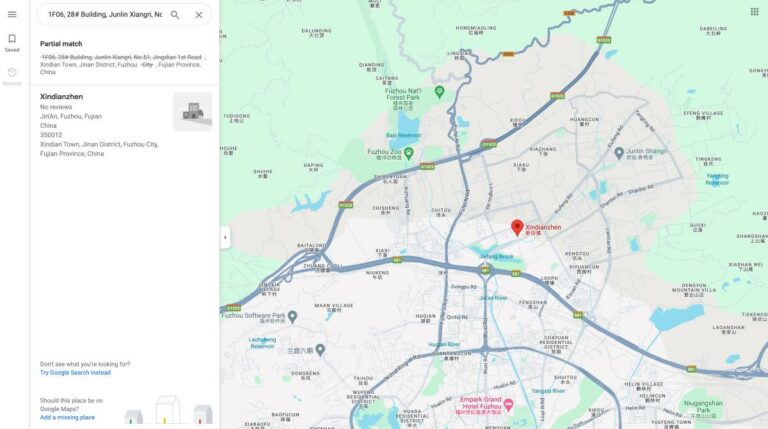768x429 pixels.
Task: Click Try Google Search instead link
Action: point(75,373)
